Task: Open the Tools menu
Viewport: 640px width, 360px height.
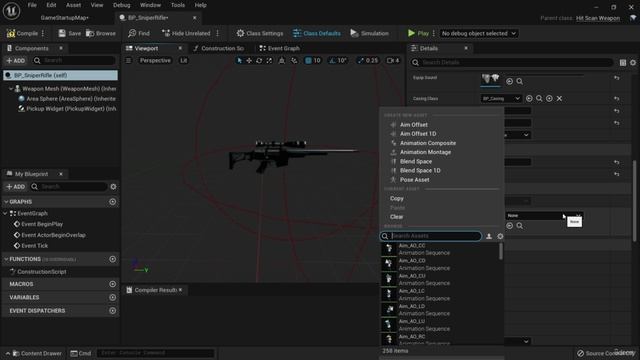Action: pos(178,5)
